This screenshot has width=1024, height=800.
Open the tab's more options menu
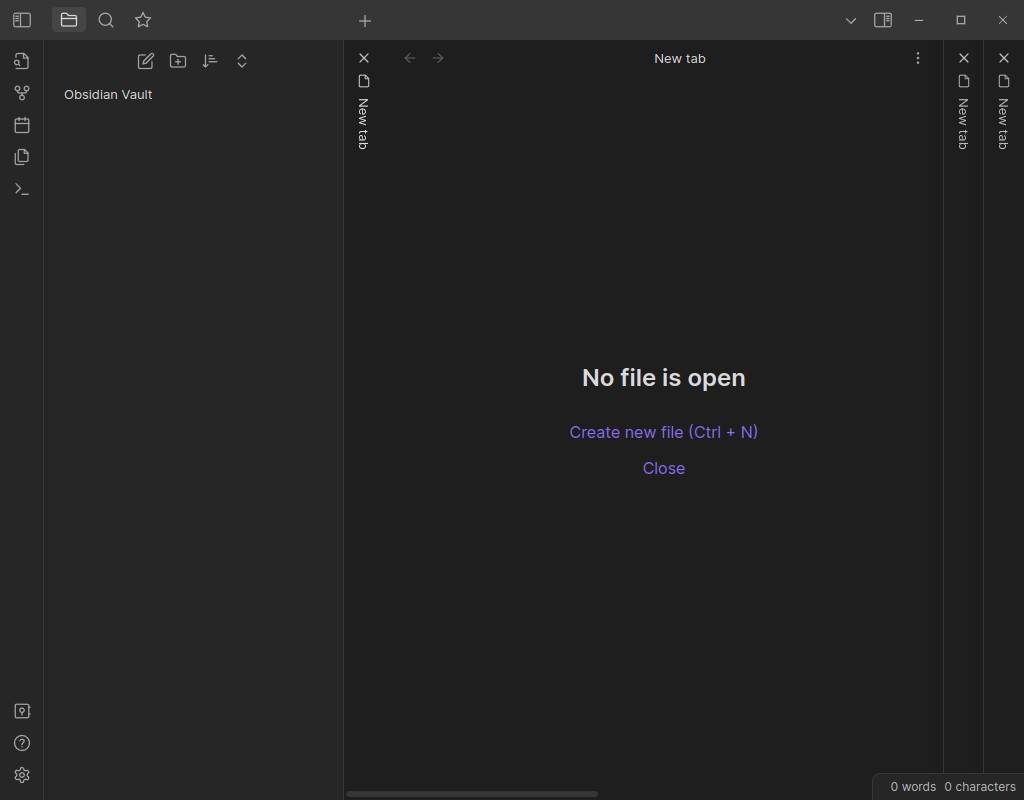918,58
